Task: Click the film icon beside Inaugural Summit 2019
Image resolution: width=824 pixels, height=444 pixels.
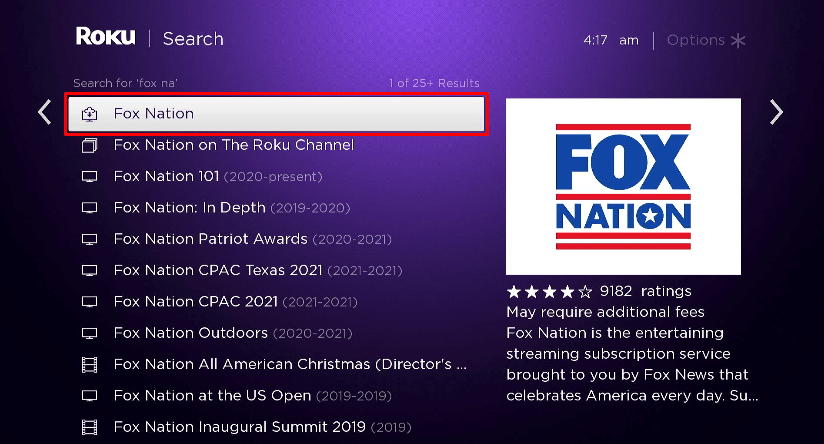Action: click(90, 427)
